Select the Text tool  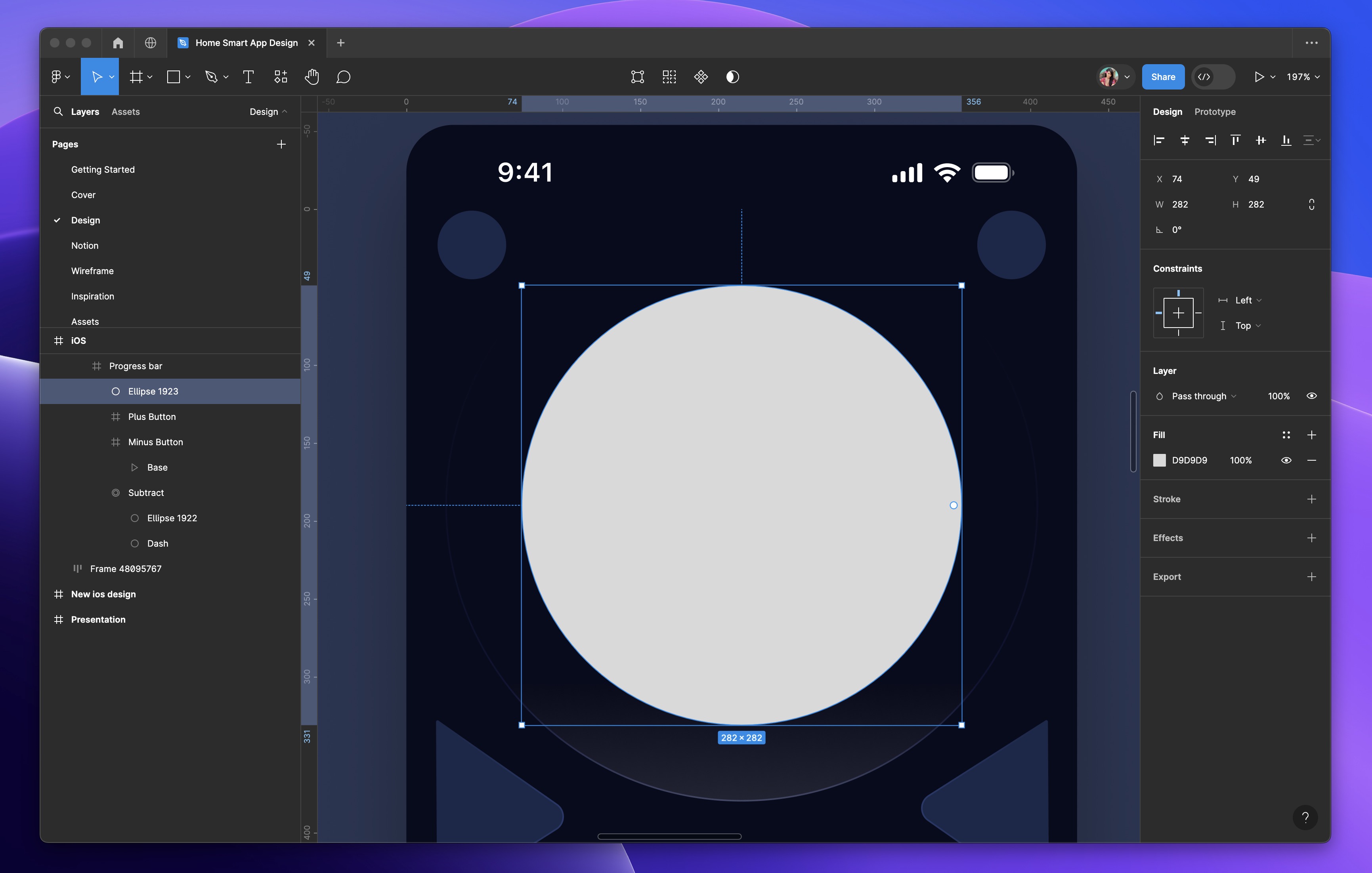click(x=248, y=76)
